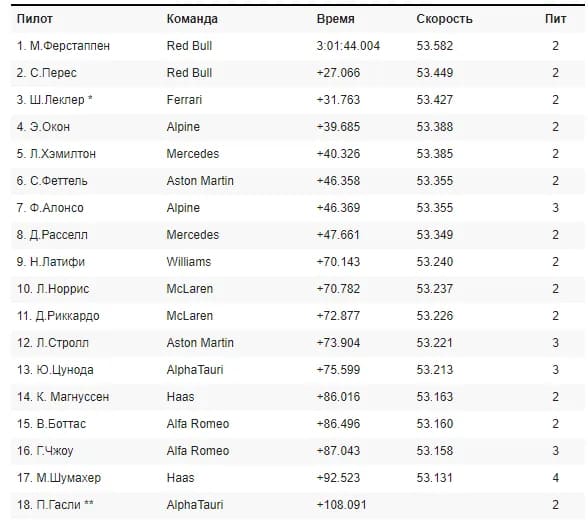The height and width of the screenshot is (524, 588).
Task: Click the Команда column header
Action: click(192, 19)
